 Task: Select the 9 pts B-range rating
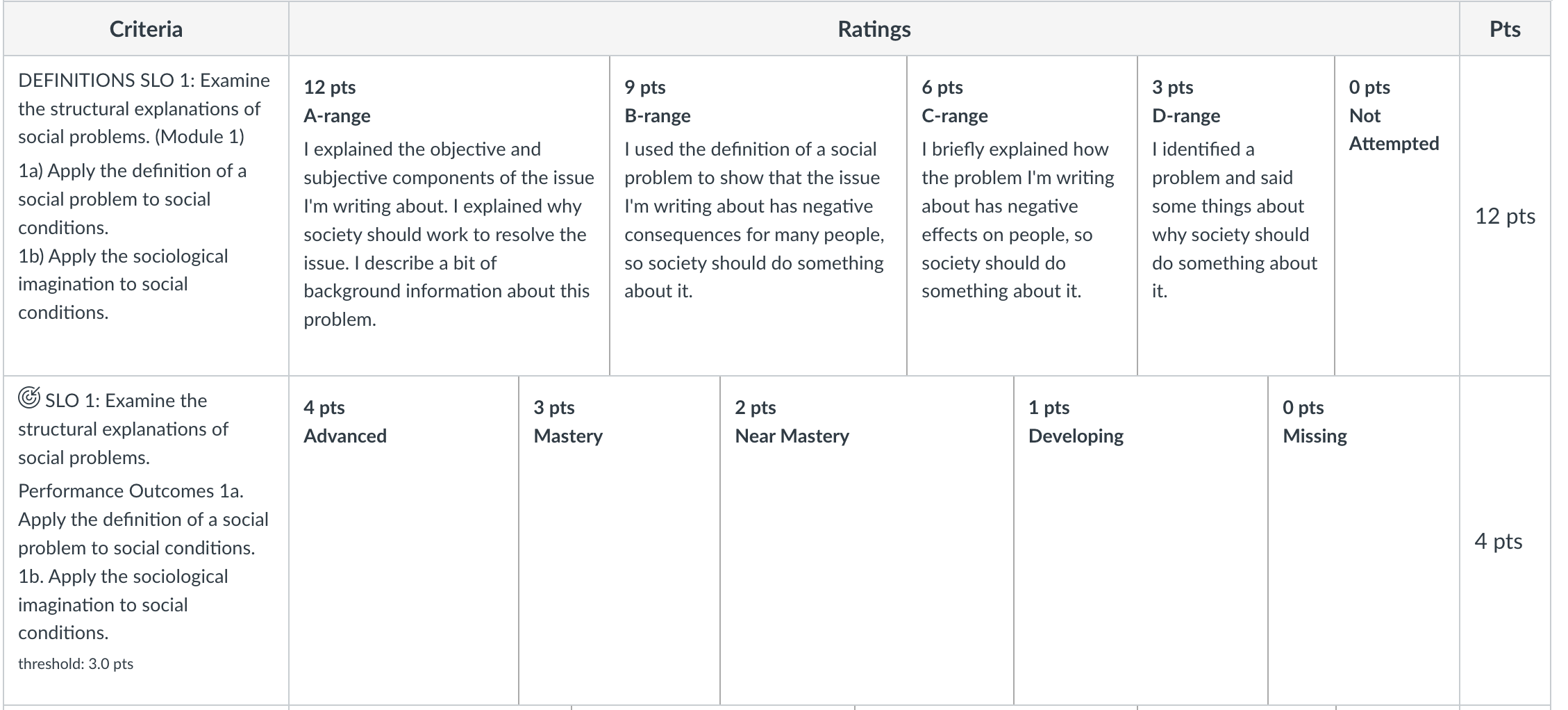pyautogui.click(x=758, y=216)
